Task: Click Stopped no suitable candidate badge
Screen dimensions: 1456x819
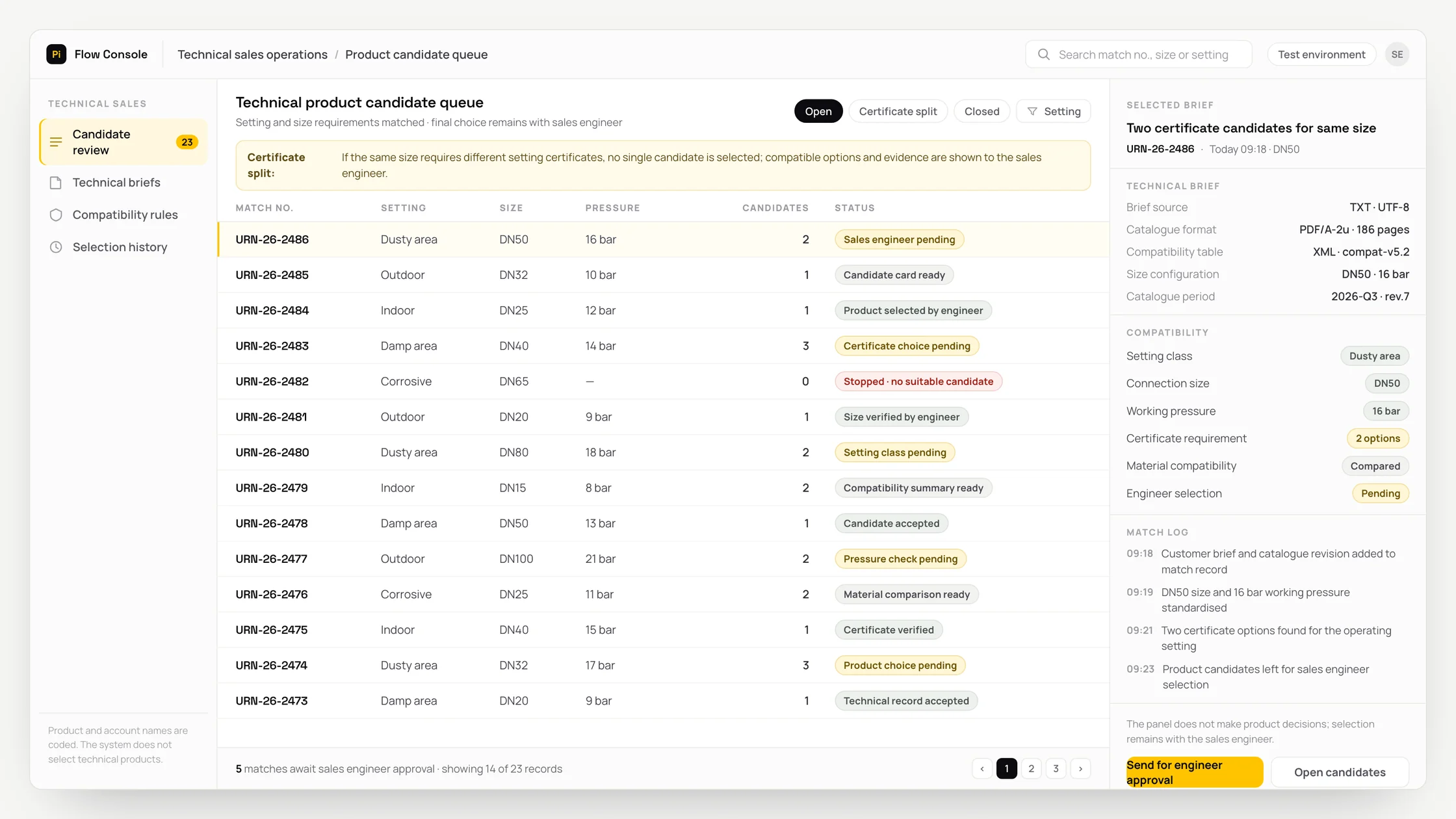Action: point(918,382)
